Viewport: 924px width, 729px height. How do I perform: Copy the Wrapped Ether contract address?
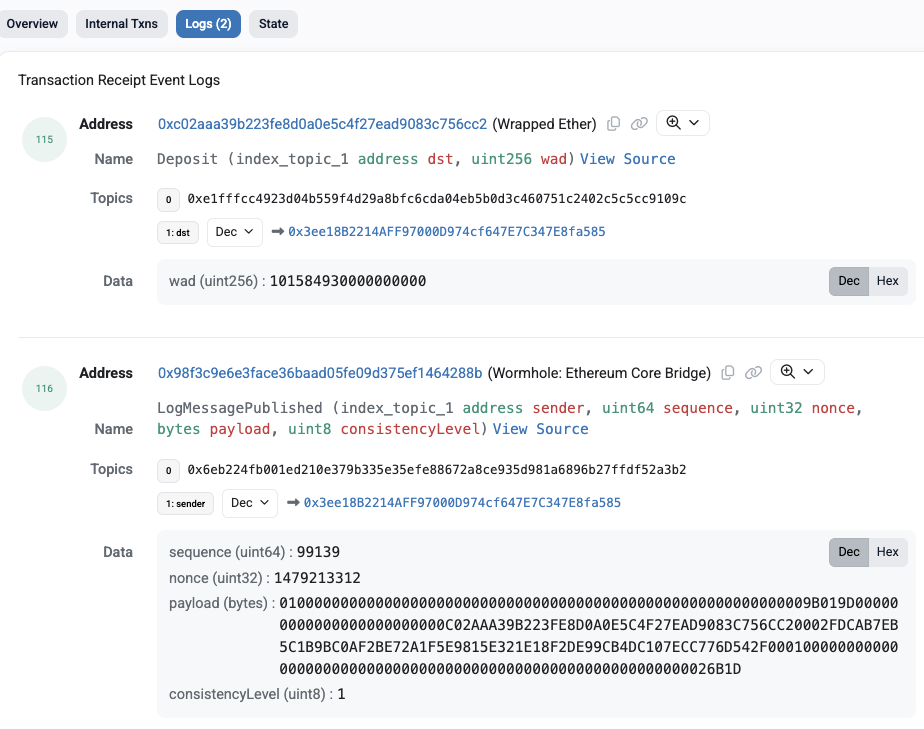(x=613, y=124)
